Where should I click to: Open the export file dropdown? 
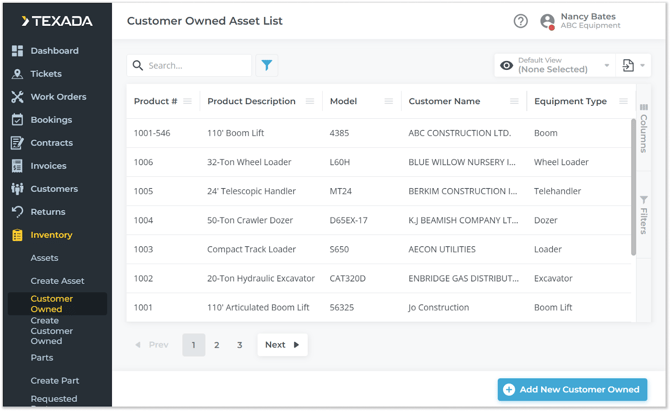click(x=633, y=66)
